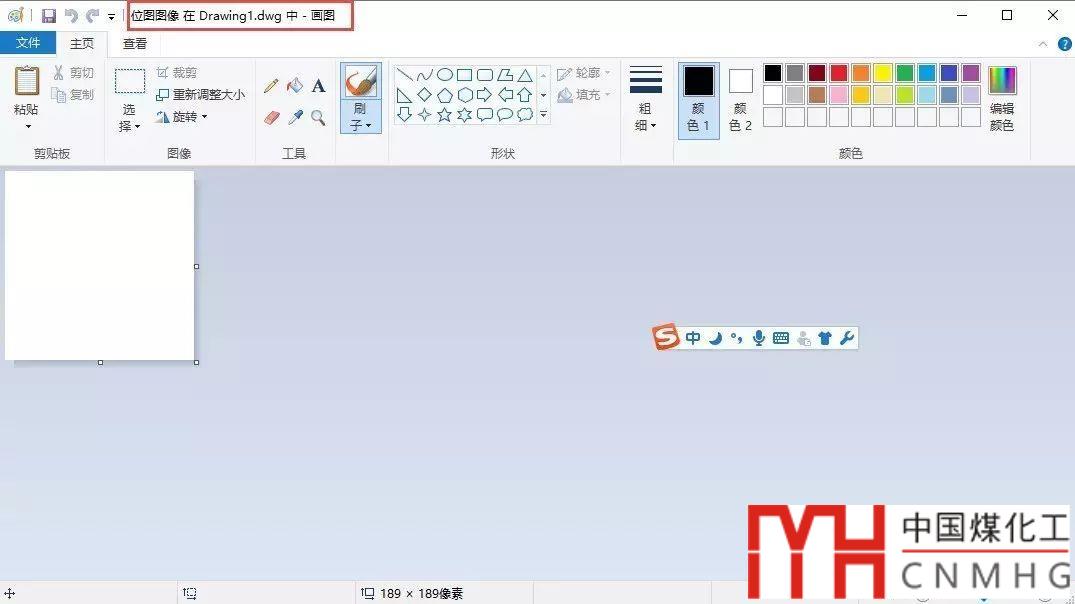Move the shapes gallery down one row
Viewport: 1075px width, 604px height.
pyautogui.click(x=543, y=95)
